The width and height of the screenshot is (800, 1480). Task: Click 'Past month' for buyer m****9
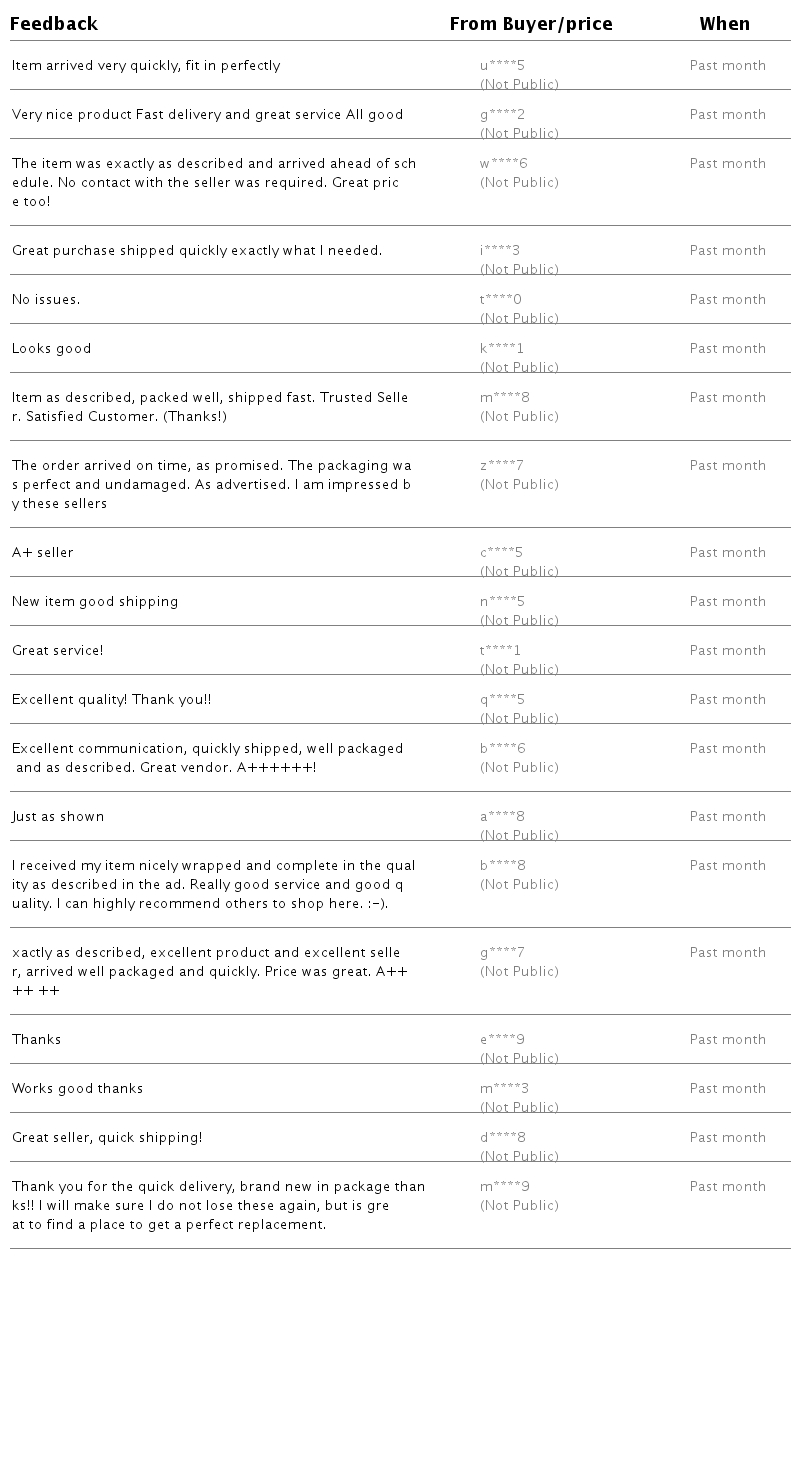[x=727, y=1187]
